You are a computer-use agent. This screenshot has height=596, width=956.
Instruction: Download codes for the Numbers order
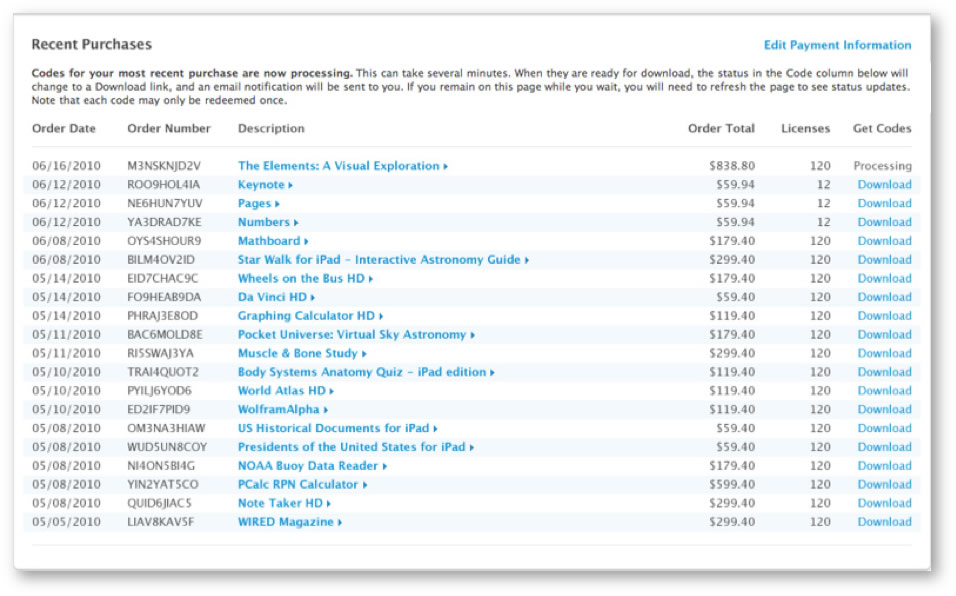point(884,222)
